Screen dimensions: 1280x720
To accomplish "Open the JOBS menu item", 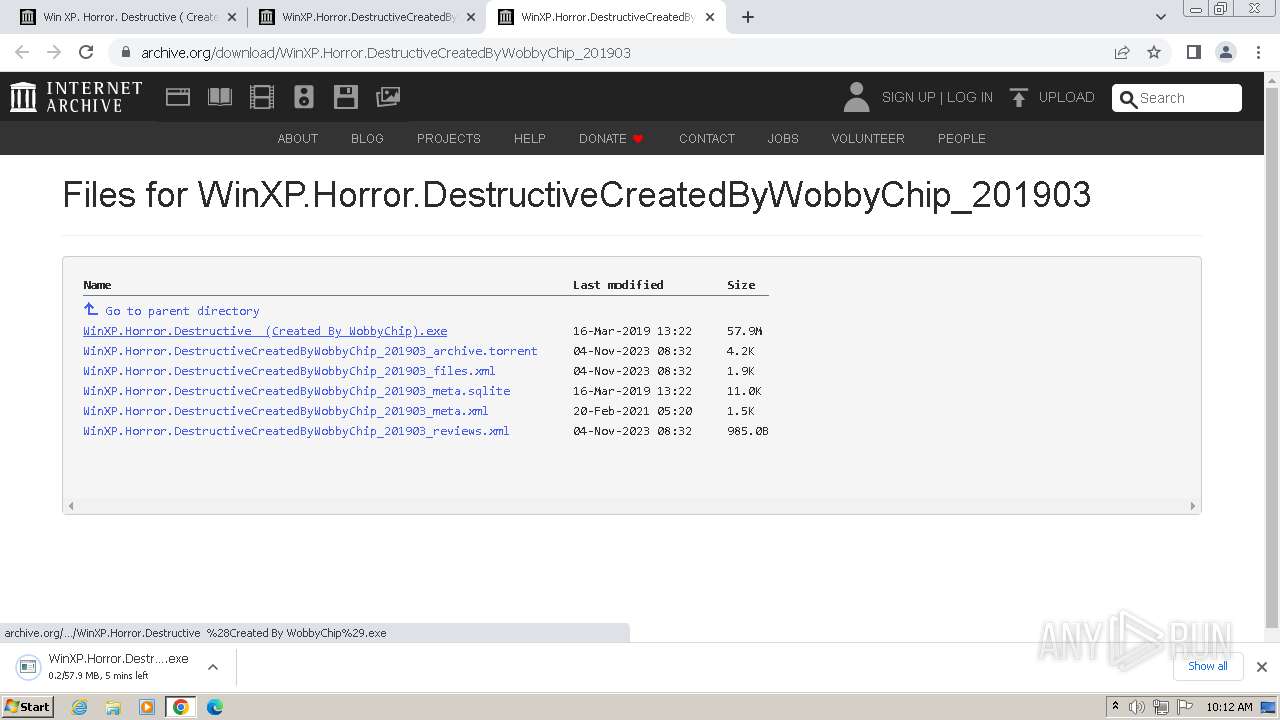I will pyautogui.click(x=783, y=138).
